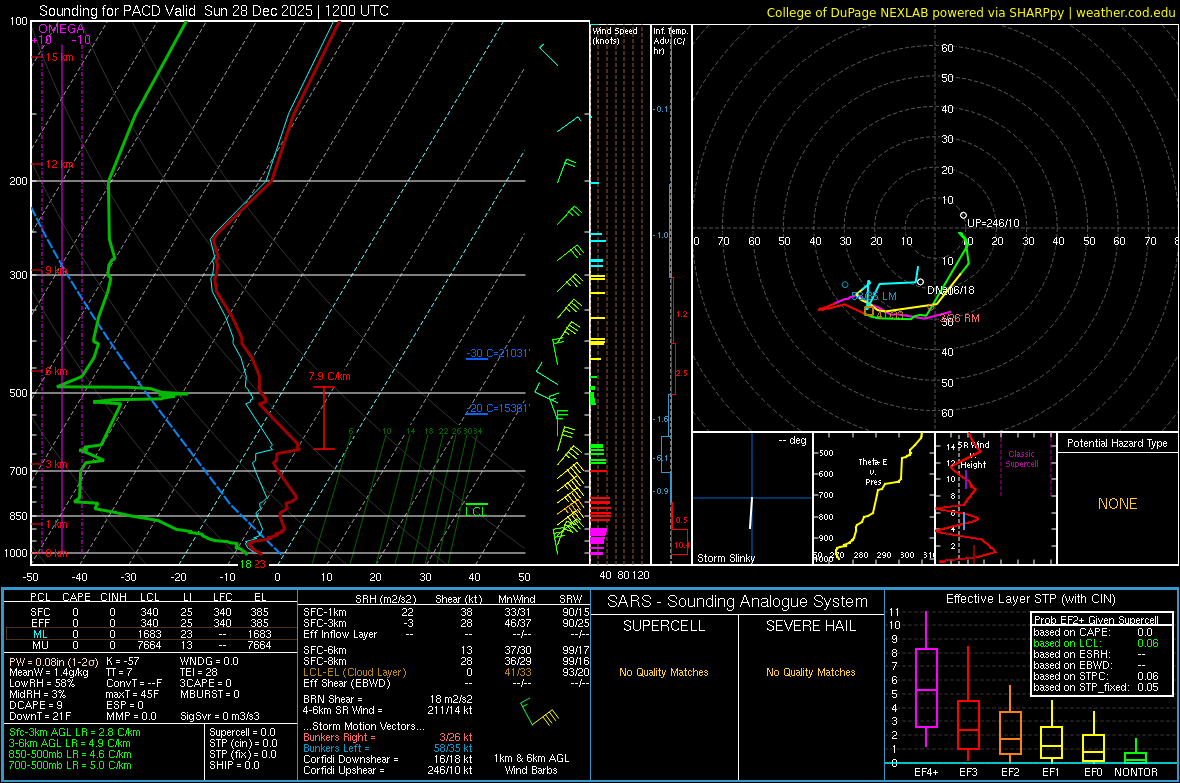Click the 'SigSvr = 0 m3/s3' value
Image resolution: width=1180 pixels, height=783 pixels.
tap(220, 717)
